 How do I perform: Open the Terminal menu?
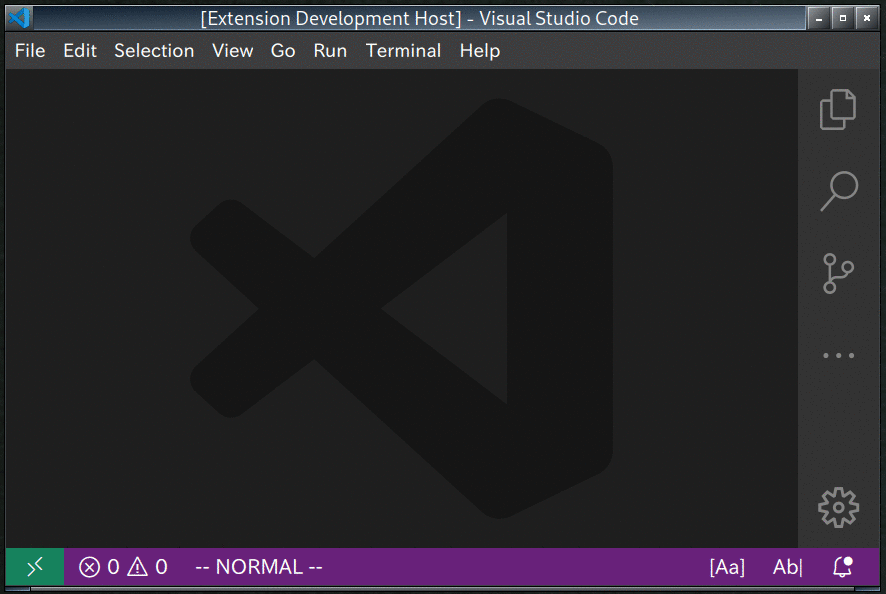click(403, 51)
